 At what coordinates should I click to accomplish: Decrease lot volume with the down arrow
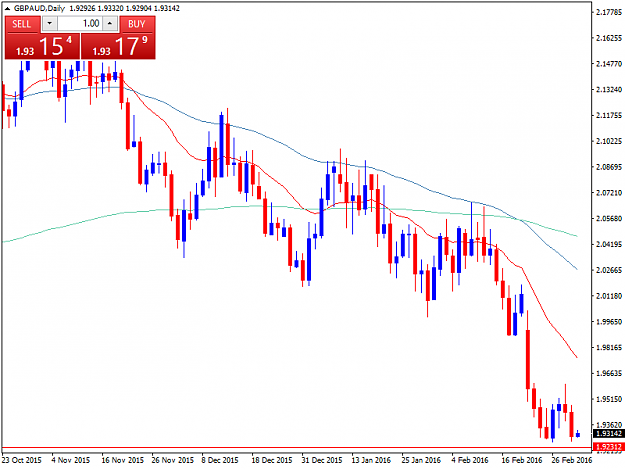49,24
